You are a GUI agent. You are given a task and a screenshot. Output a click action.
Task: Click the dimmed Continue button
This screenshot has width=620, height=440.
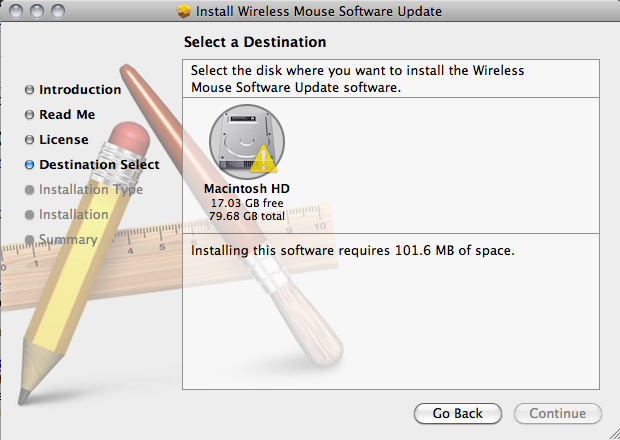pyautogui.click(x=558, y=414)
